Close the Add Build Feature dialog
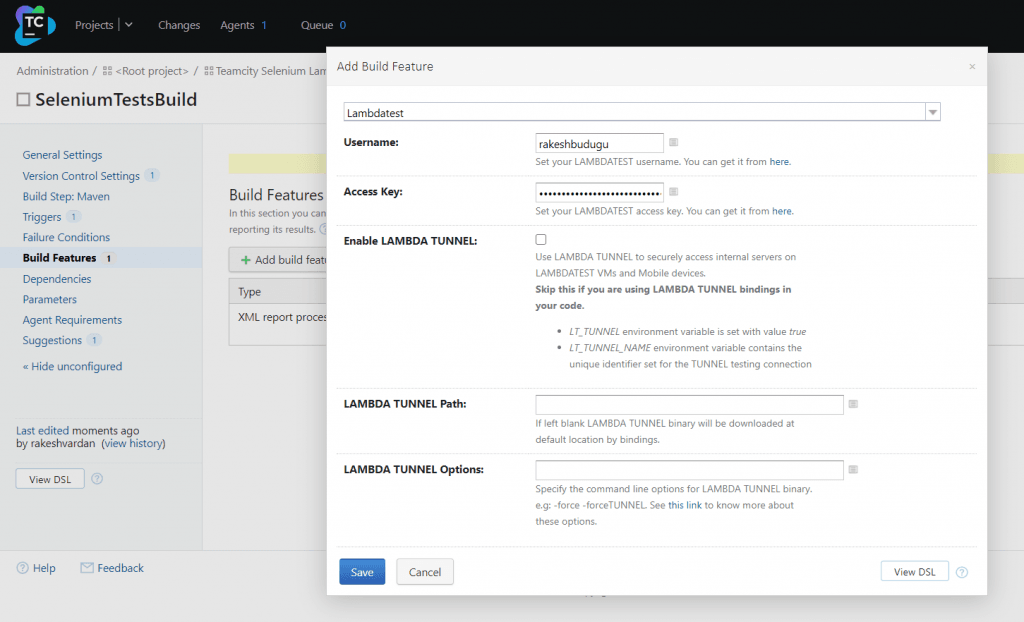Viewport: 1024px width, 622px height. click(x=971, y=67)
